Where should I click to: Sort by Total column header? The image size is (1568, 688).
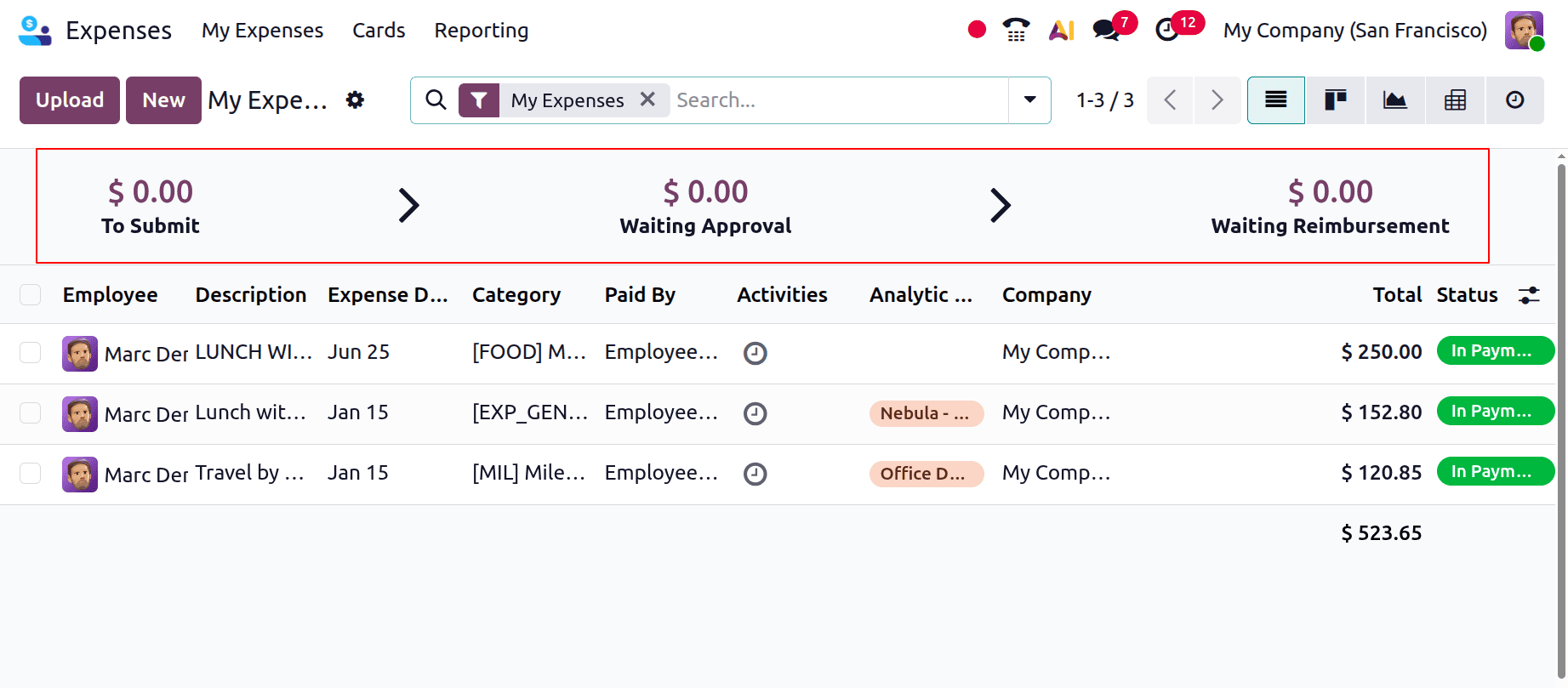tap(1397, 295)
